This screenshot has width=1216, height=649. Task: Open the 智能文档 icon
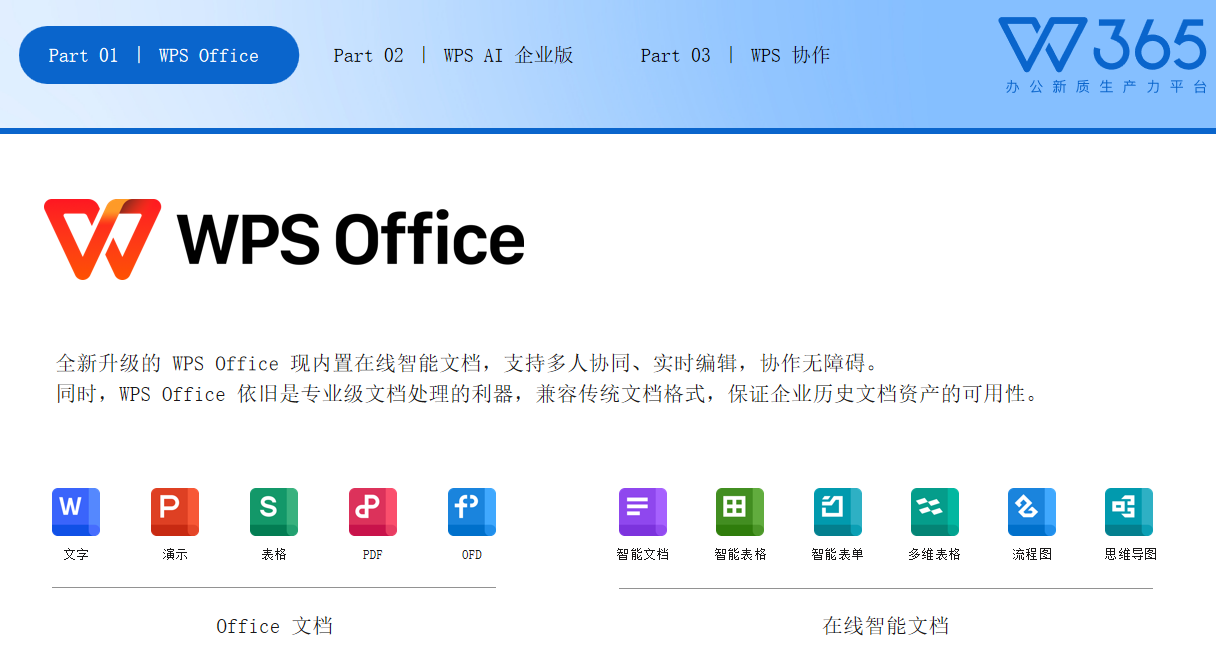pyautogui.click(x=643, y=512)
